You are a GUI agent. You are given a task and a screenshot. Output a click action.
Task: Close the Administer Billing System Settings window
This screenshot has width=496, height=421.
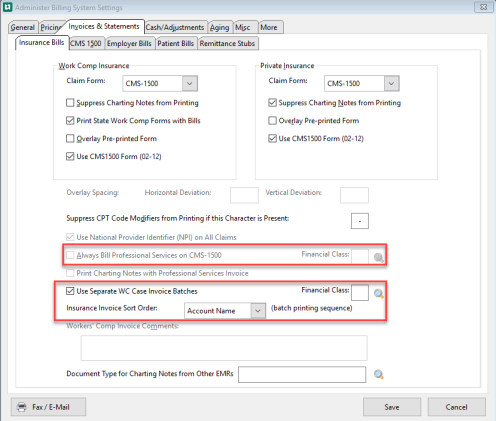(x=483, y=7)
